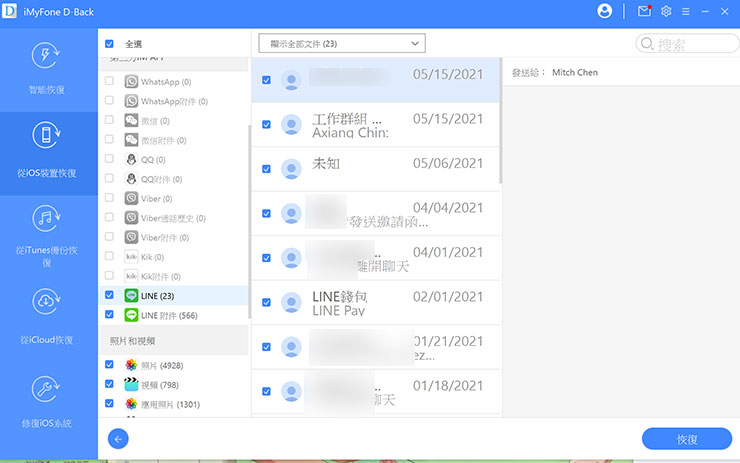Click the Kik附件 icon
The image size is (740, 463).
click(x=131, y=276)
